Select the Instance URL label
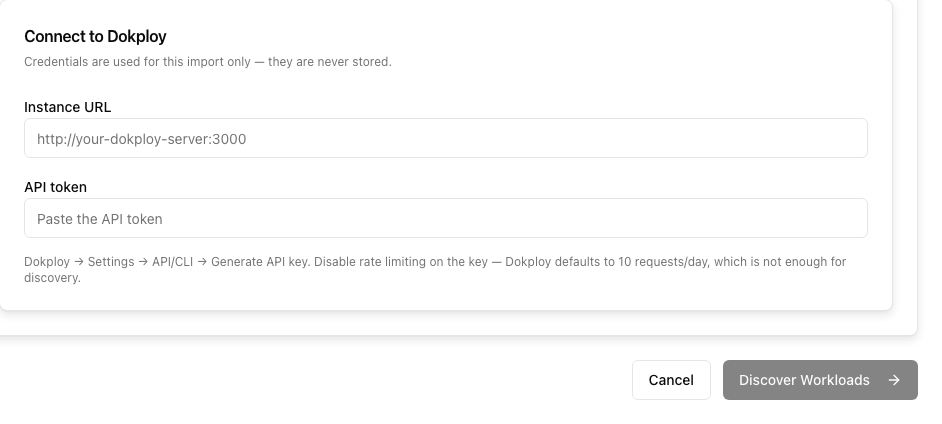The height and width of the screenshot is (424, 942). (x=67, y=107)
